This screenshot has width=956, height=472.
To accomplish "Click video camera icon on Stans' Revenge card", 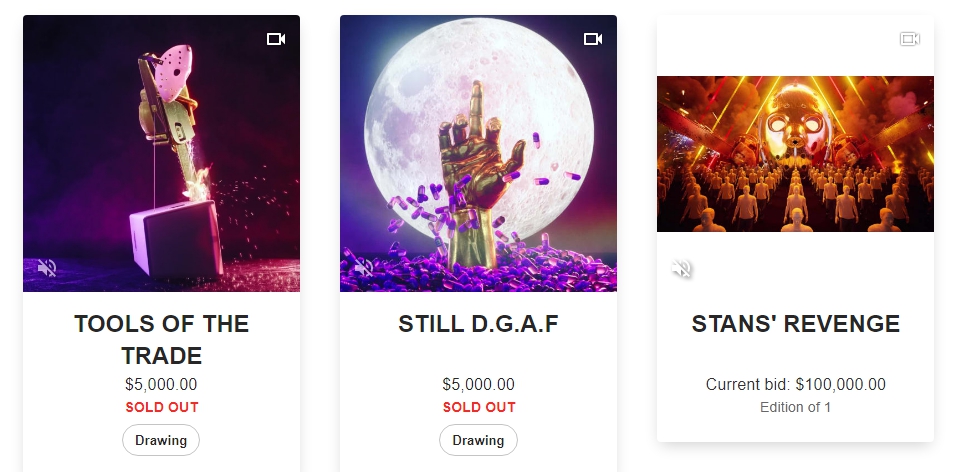I will 909,39.
